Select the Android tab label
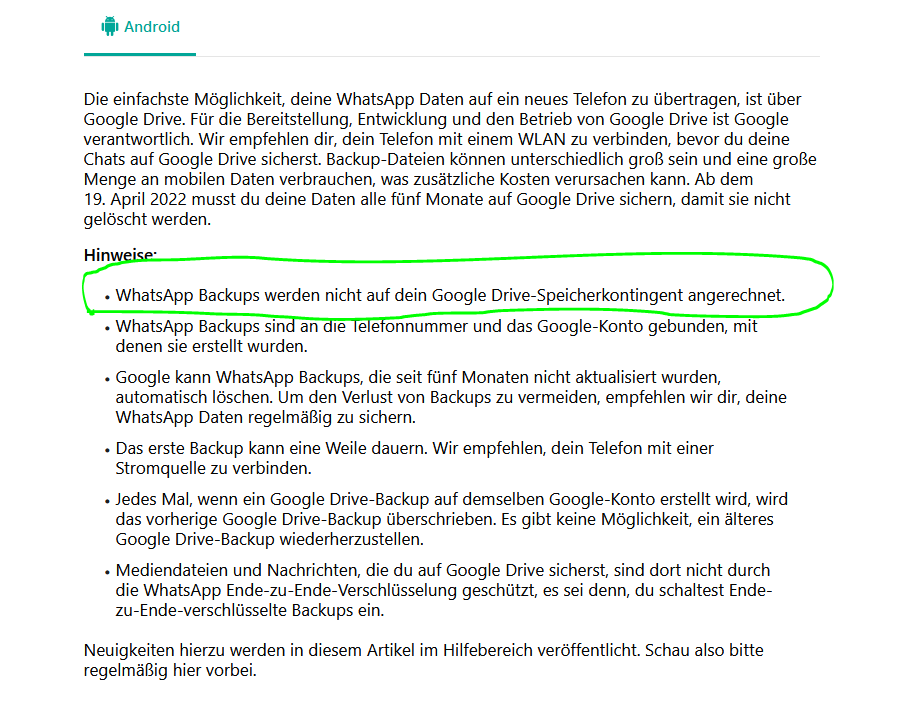This screenshot has height=705, width=899. pos(152,27)
